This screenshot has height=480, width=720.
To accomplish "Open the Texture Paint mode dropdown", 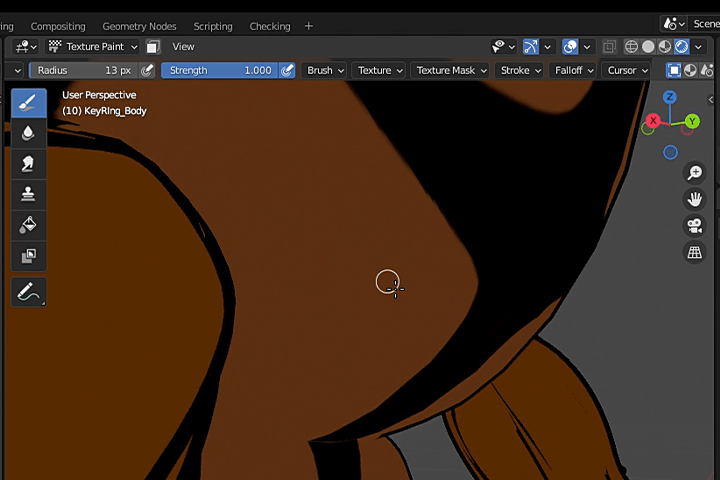I will click(93, 46).
